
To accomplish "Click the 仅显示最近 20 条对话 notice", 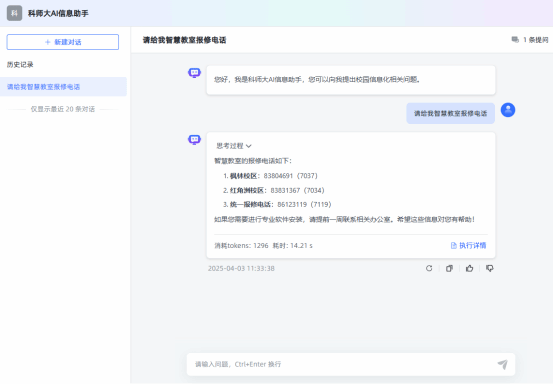I will coord(63,109).
